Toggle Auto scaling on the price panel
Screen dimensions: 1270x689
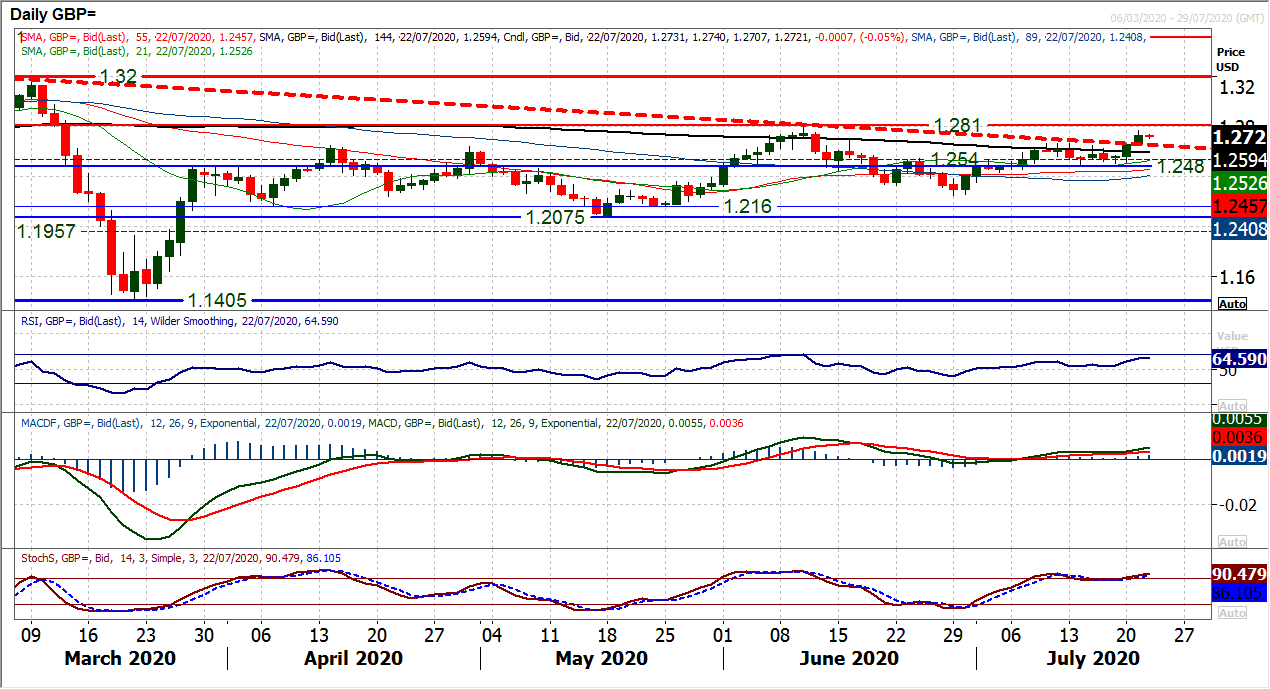tap(1233, 303)
